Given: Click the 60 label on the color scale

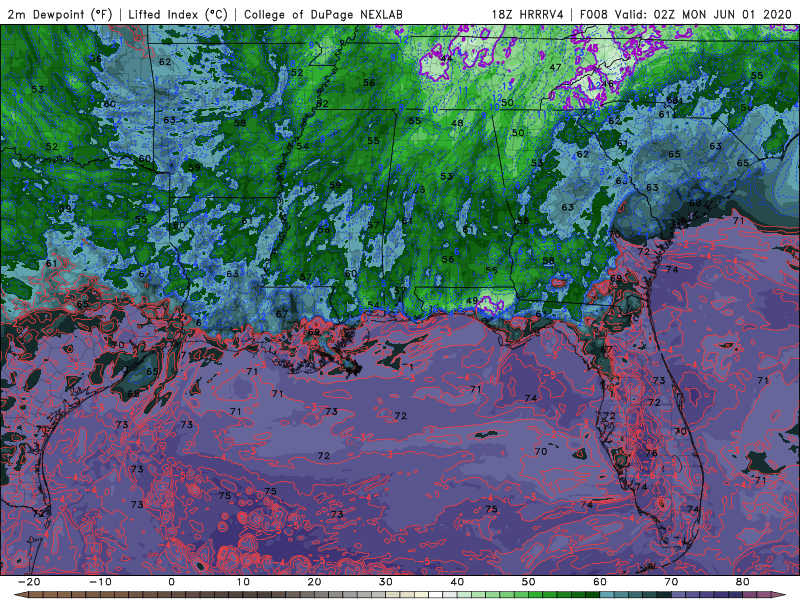Looking at the screenshot, I should tap(600, 582).
